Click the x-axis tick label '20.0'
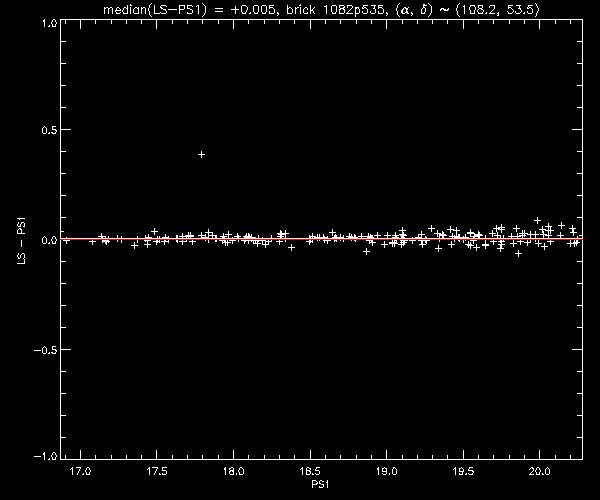The height and width of the screenshot is (500, 600). click(x=540, y=471)
